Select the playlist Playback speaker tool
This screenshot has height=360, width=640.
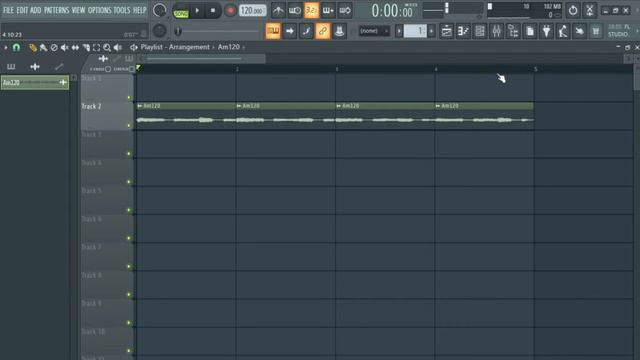coord(118,48)
